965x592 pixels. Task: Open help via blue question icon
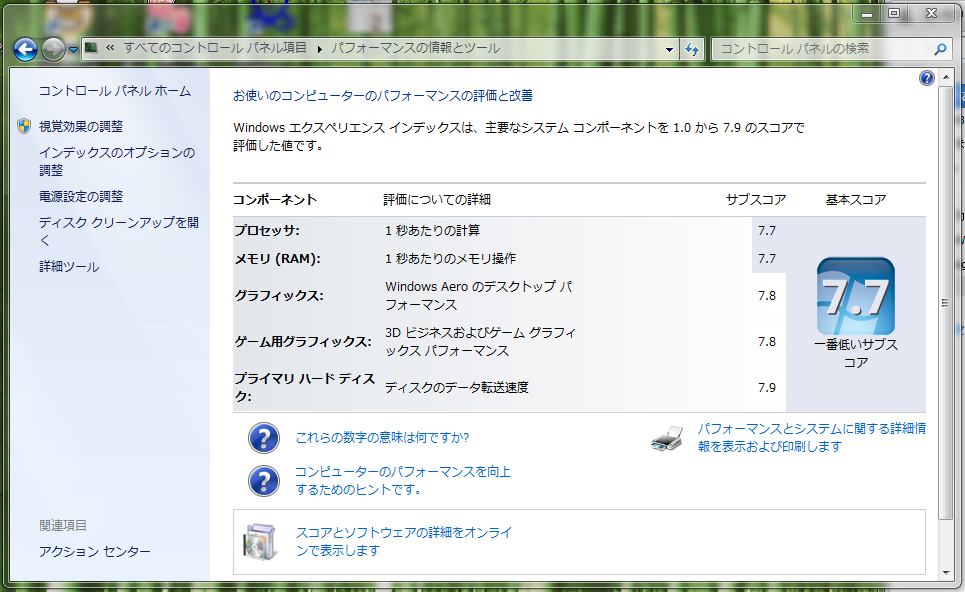point(926,78)
